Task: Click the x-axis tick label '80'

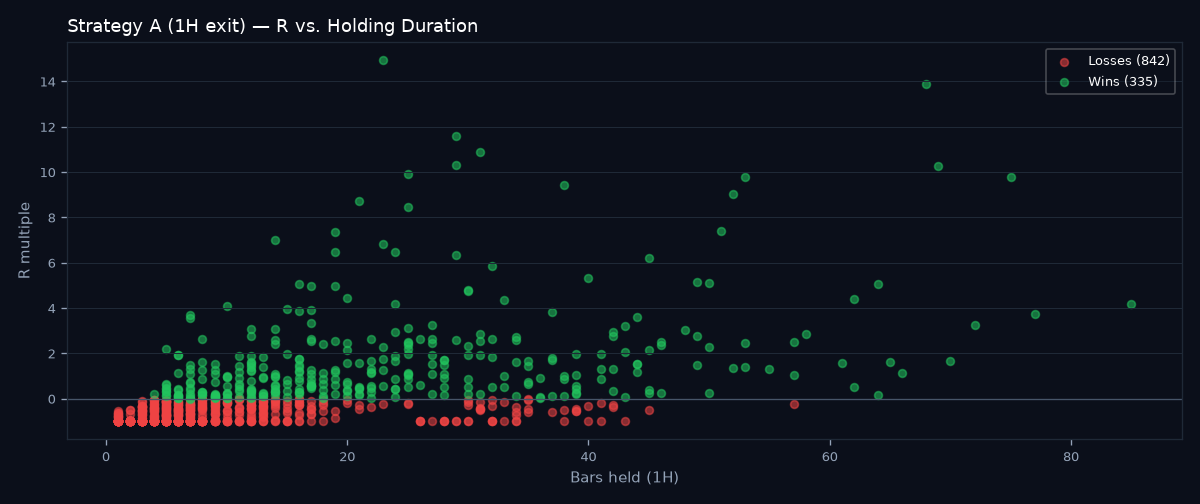Action: click(1070, 456)
